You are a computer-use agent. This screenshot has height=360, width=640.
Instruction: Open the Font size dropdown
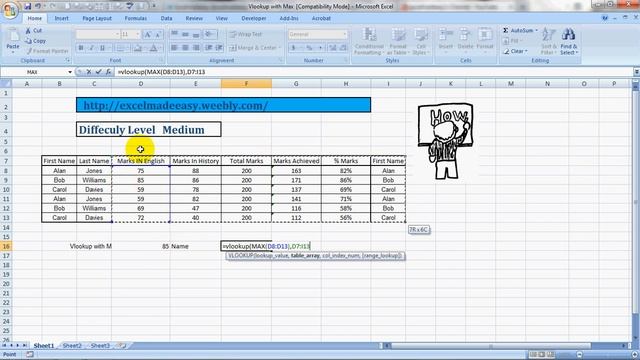(138, 35)
